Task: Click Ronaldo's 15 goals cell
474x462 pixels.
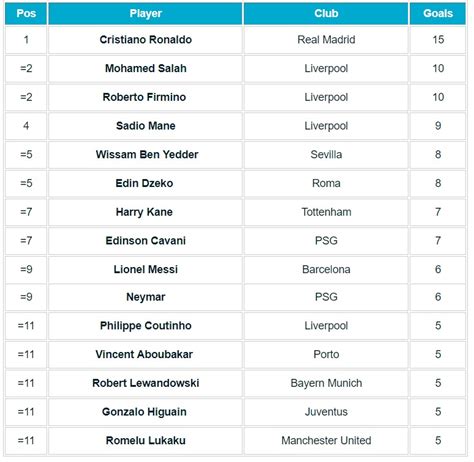Action: (x=438, y=40)
